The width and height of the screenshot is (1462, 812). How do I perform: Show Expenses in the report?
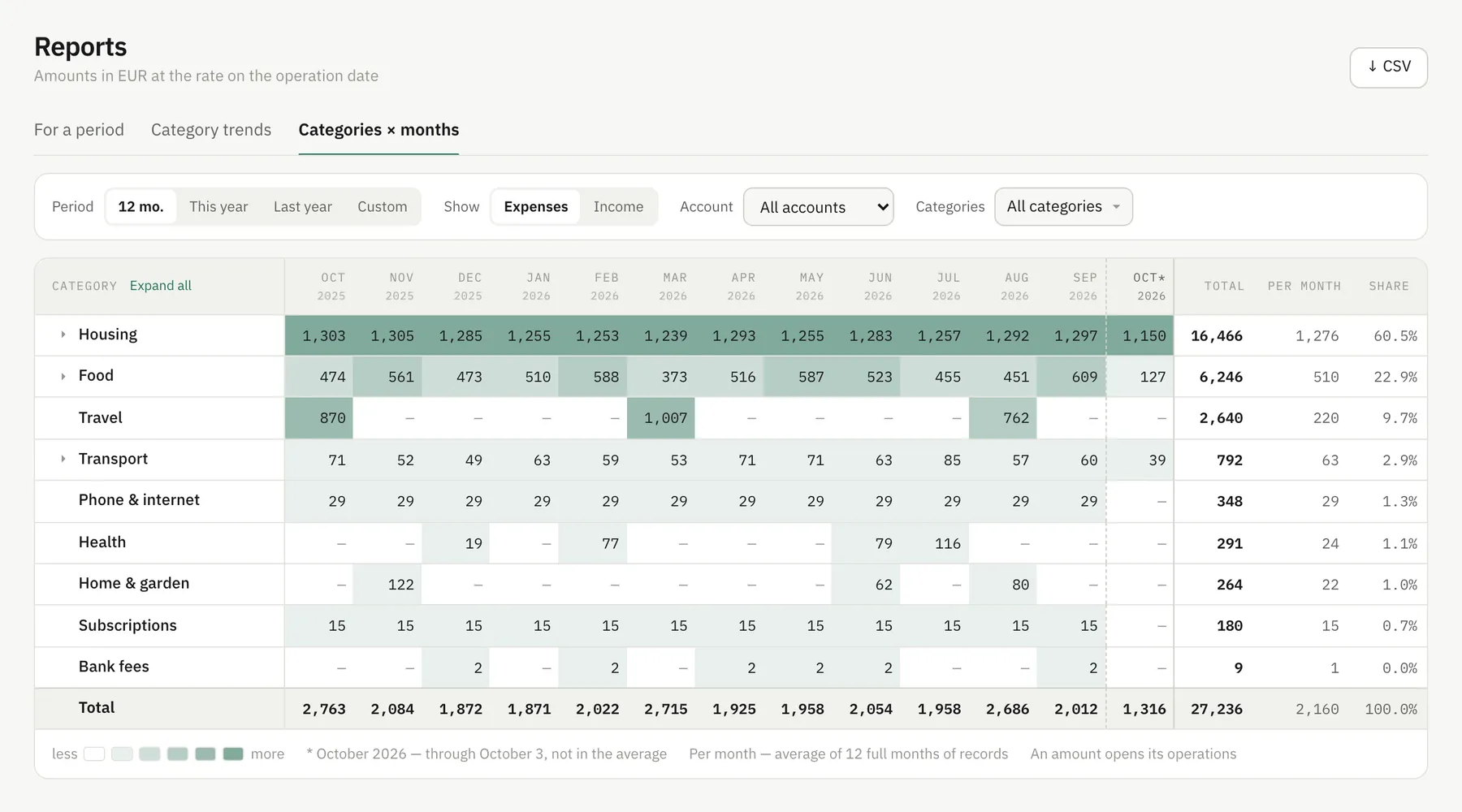[x=535, y=206]
